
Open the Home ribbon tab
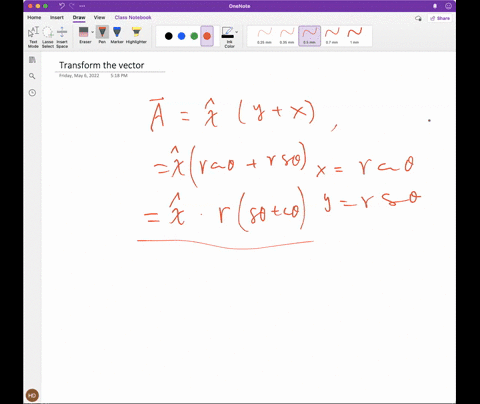(x=34, y=17)
